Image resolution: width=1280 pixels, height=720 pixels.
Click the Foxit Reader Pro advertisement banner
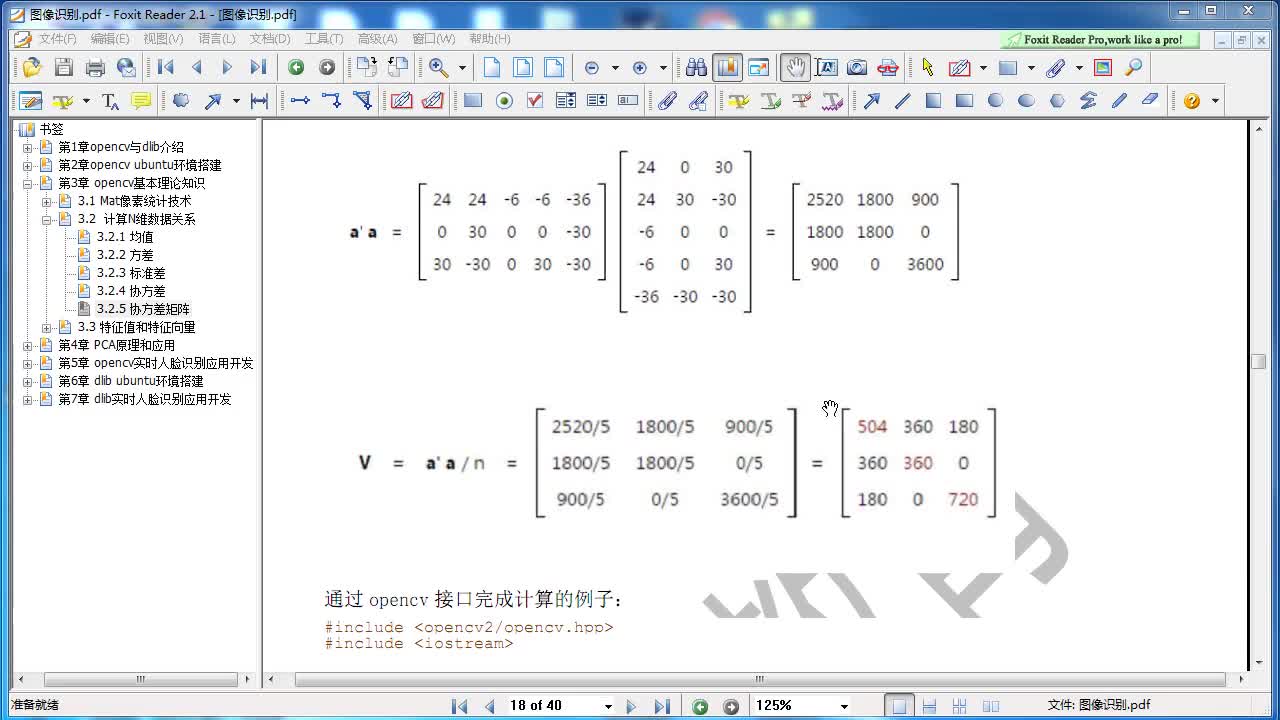1102,40
